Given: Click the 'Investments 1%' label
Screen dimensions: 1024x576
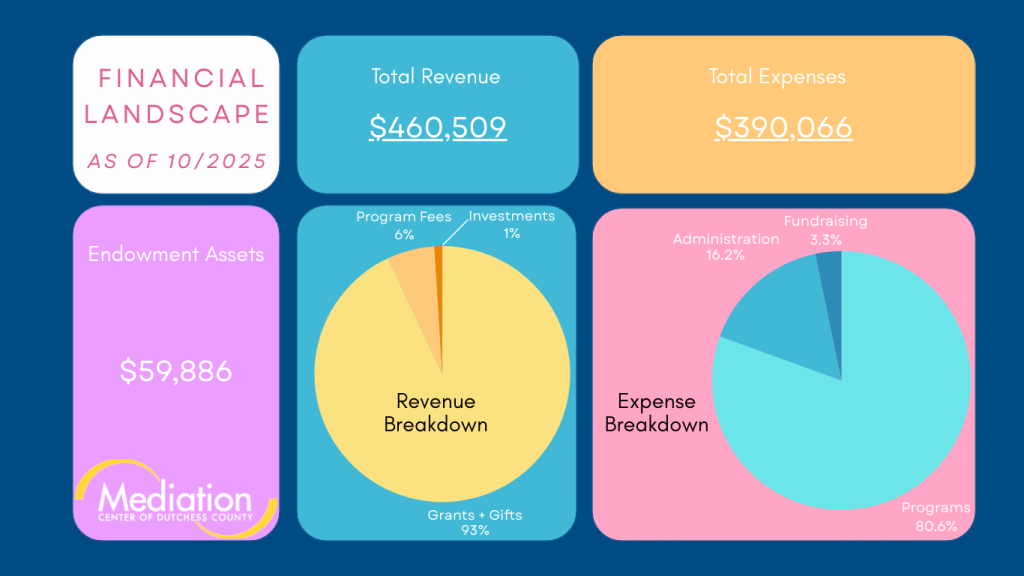Looking at the screenshot, I should (x=511, y=224).
